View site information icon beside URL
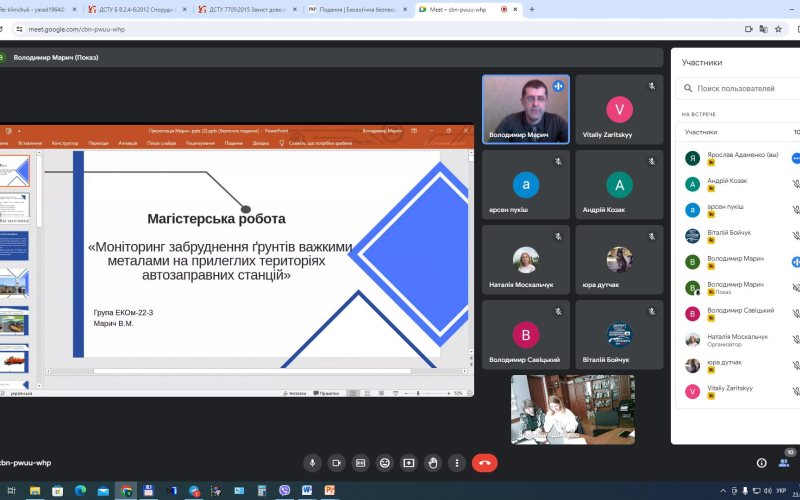 pyautogui.click(x=19, y=29)
